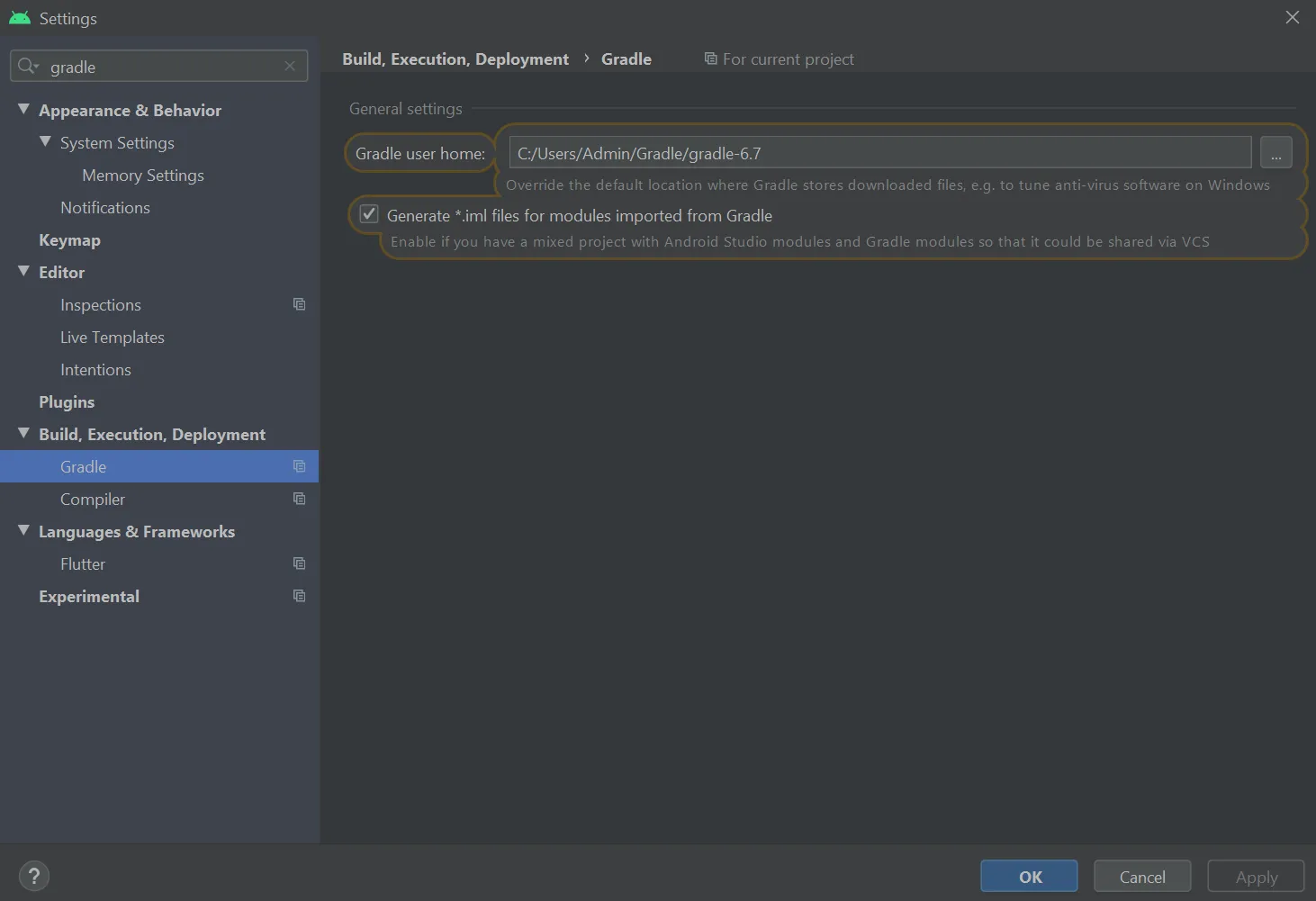Image resolution: width=1316 pixels, height=901 pixels.
Task: Close the Settings dialog window
Action: point(1293,18)
